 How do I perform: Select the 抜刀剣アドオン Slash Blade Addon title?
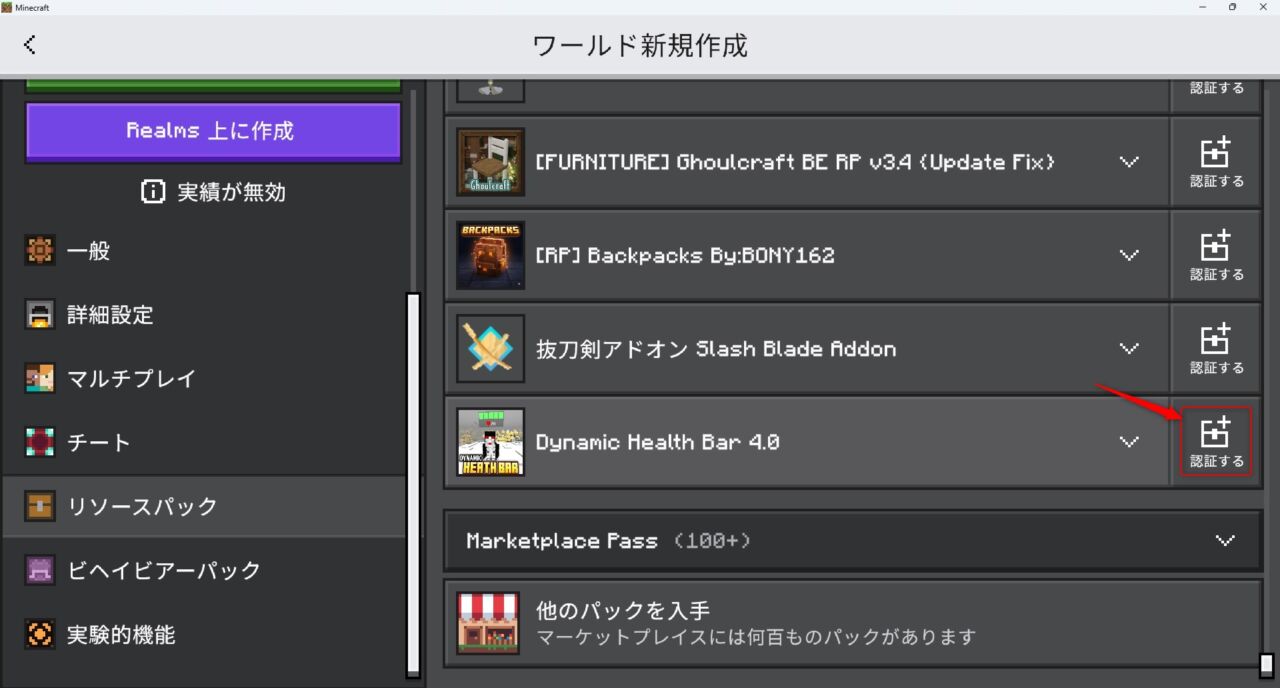[x=716, y=349]
